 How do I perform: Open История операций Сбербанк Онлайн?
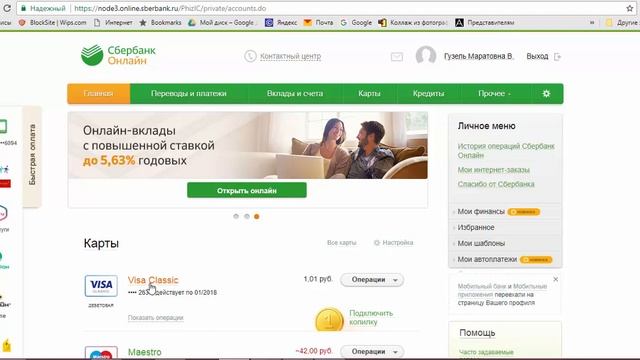(506, 151)
